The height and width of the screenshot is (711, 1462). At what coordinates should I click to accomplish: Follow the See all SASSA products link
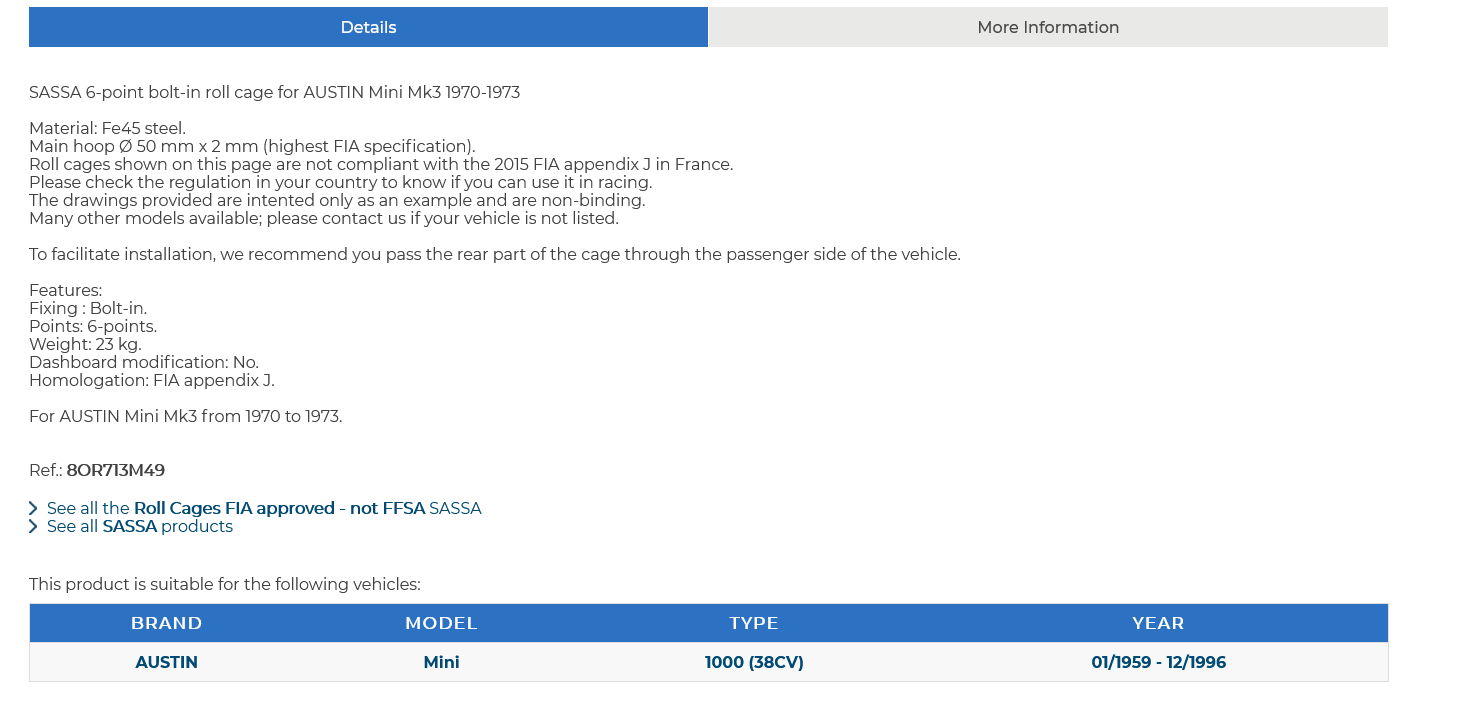click(x=140, y=526)
